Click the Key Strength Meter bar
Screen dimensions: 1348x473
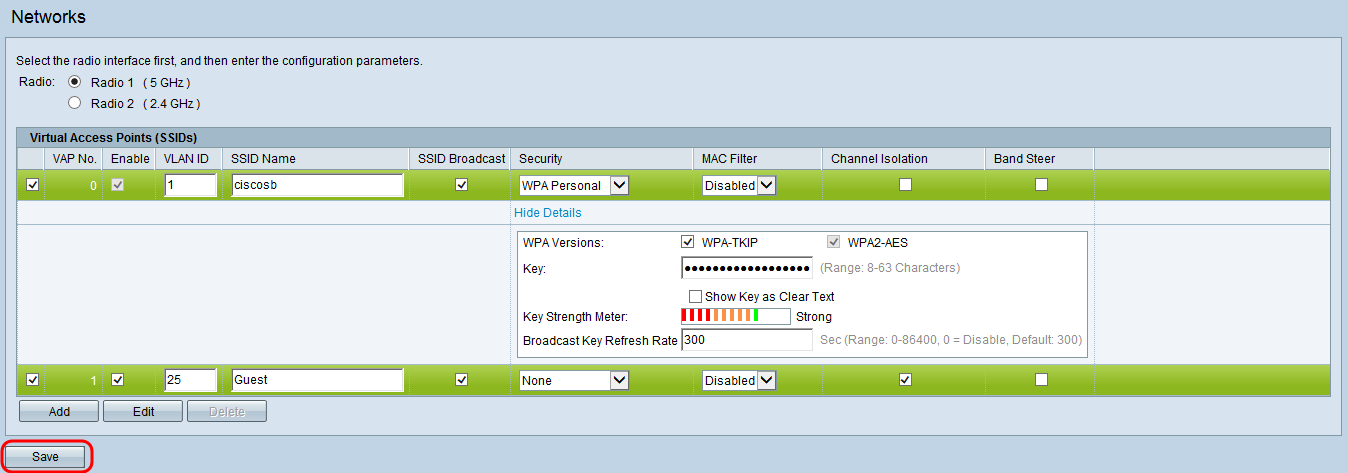736,316
